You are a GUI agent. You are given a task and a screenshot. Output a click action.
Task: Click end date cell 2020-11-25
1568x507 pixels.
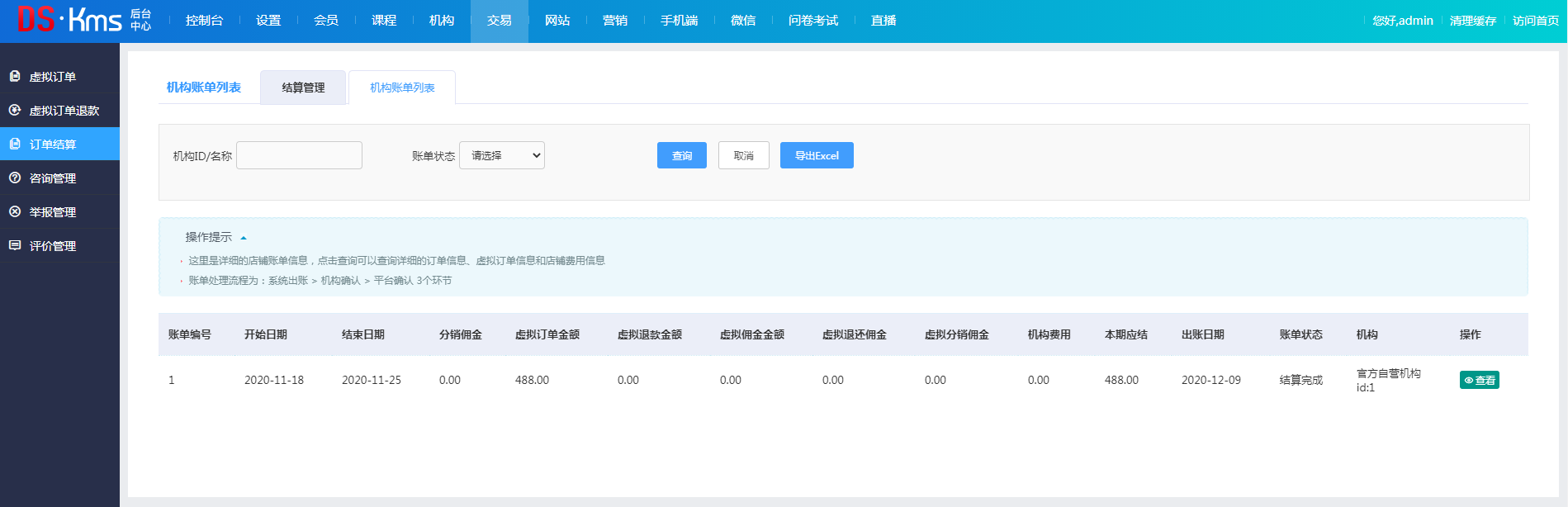pyautogui.click(x=372, y=380)
